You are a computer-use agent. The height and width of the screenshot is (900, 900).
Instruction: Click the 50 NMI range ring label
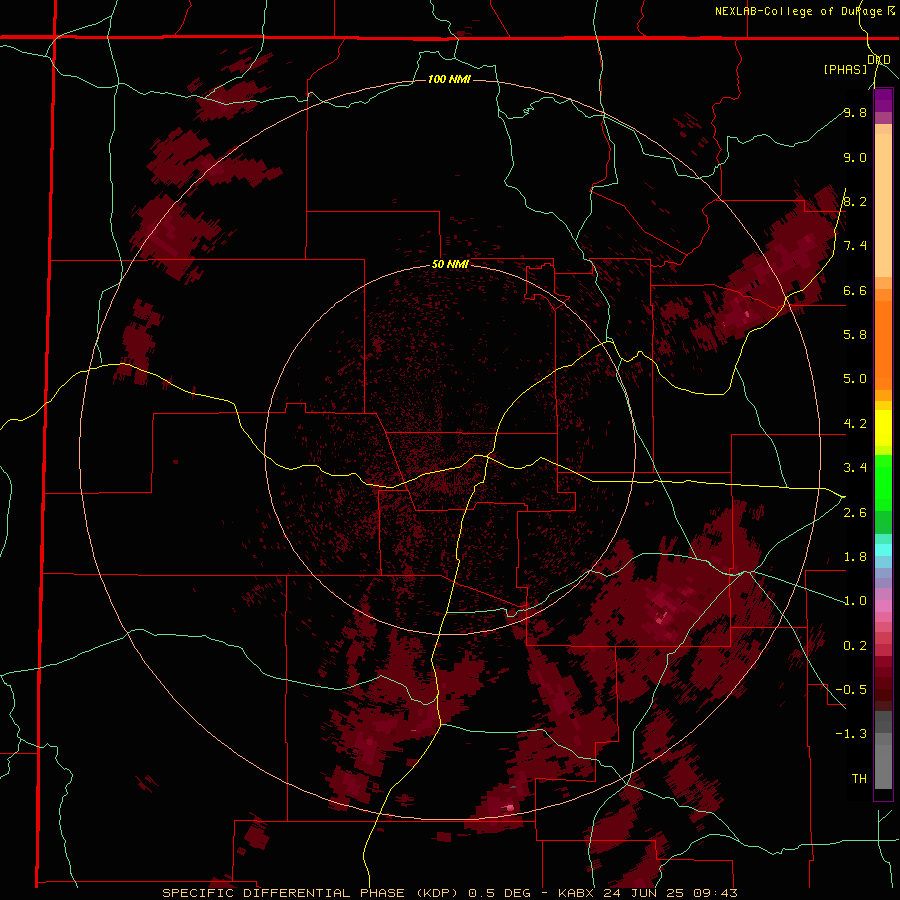[x=450, y=264]
